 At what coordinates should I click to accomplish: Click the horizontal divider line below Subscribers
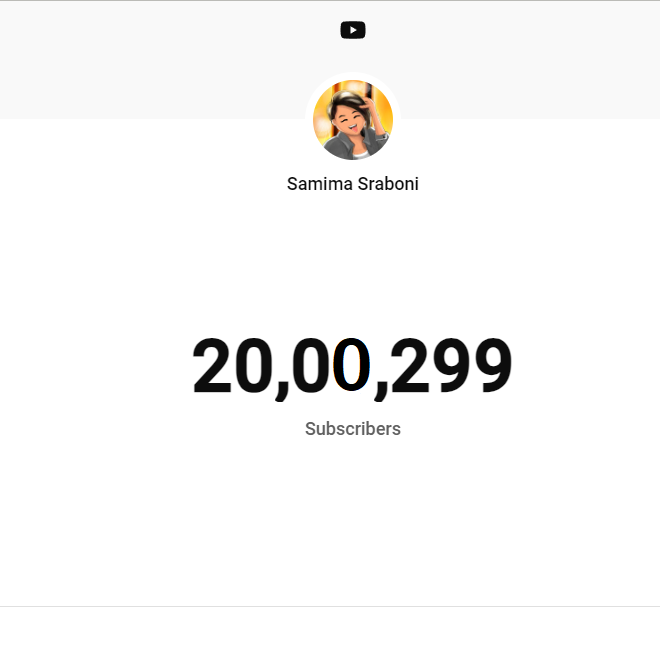click(330, 606)
